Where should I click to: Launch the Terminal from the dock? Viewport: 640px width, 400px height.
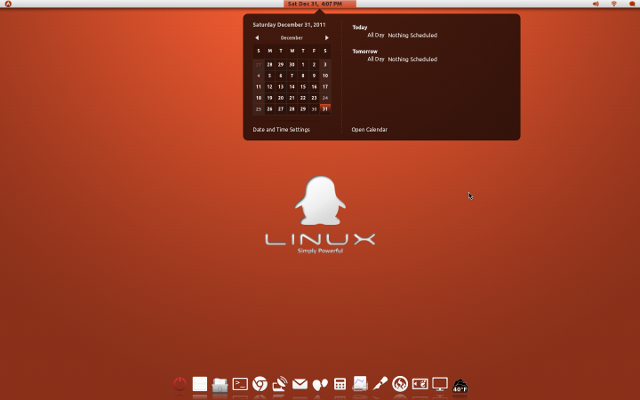click(240, 384)
